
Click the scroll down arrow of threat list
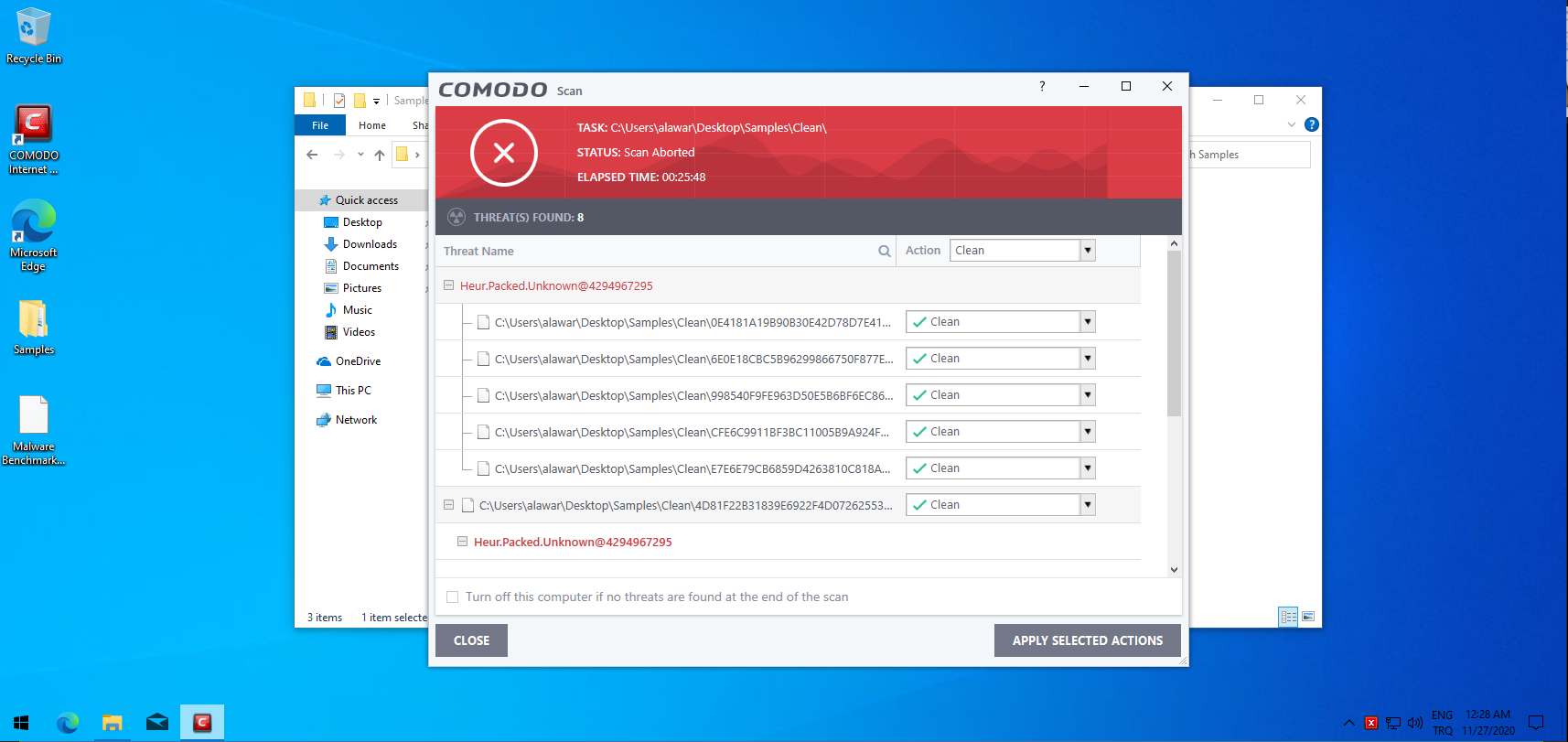1174,569
